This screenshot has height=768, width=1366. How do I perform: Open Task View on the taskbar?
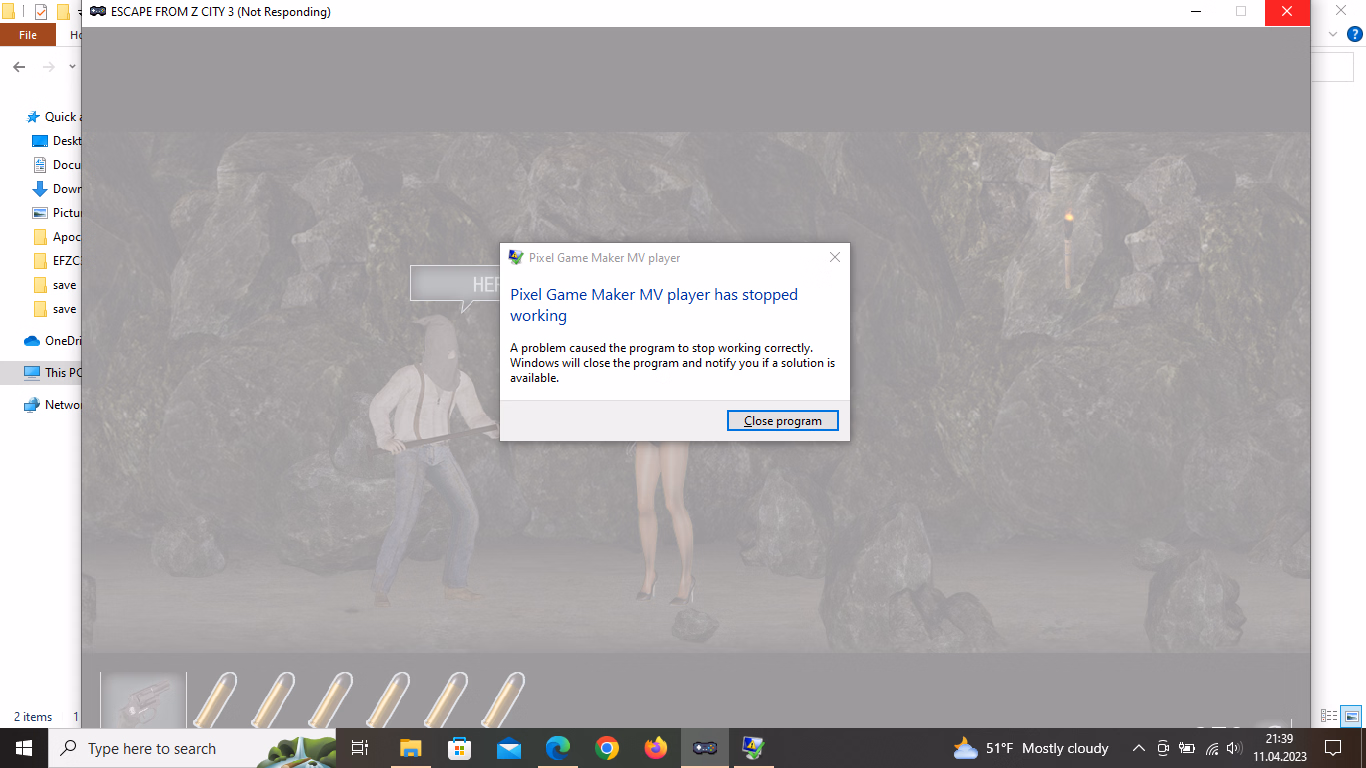(361, 748)
